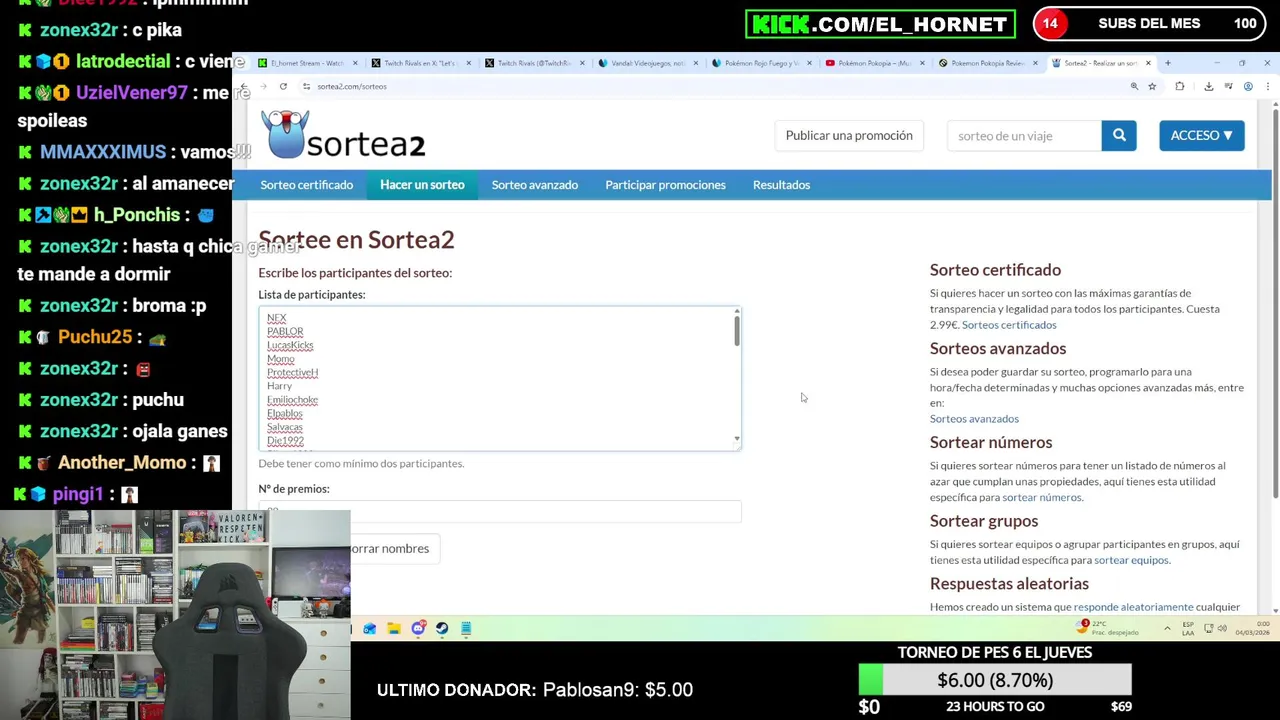Open the browser downloads icon
This screenshot has height=720, width=1280.
point(1208,86)
